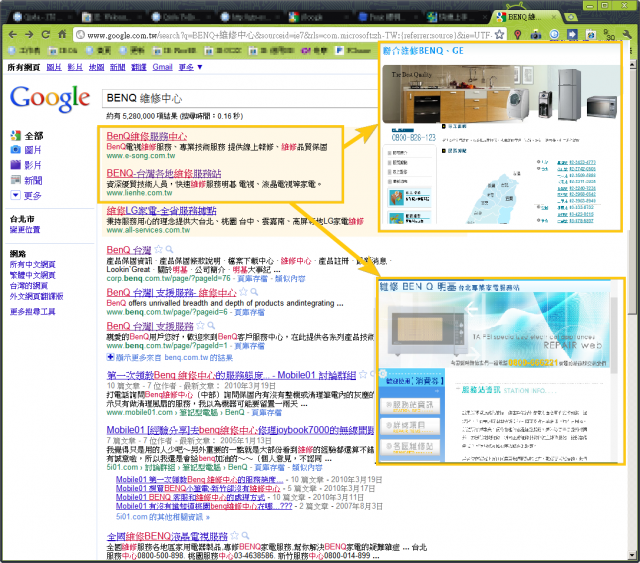Viewport: 640px width, 563px height.
Task: Click the Google search box with BENQ 維修中心
Action: point(241,98)
